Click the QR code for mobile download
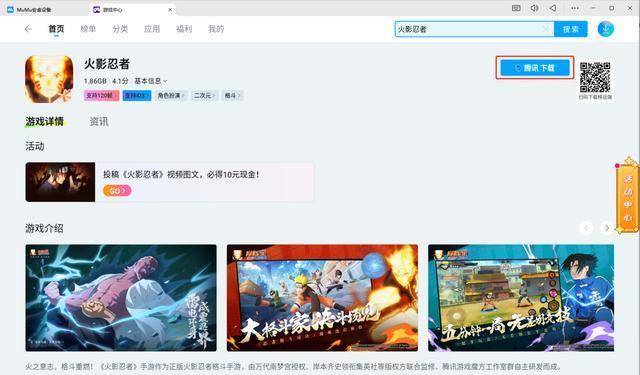The image size is (640, 375). (x=595, y=78)
